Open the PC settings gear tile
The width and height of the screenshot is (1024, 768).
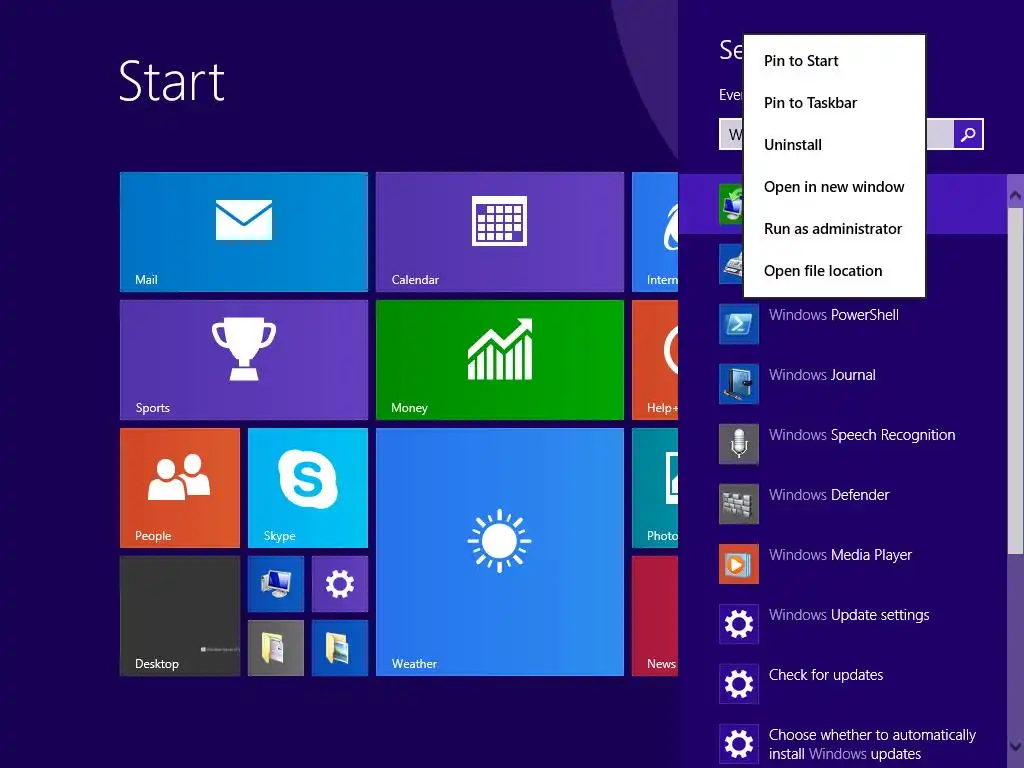pyautogui.click(x=340, y=584)
